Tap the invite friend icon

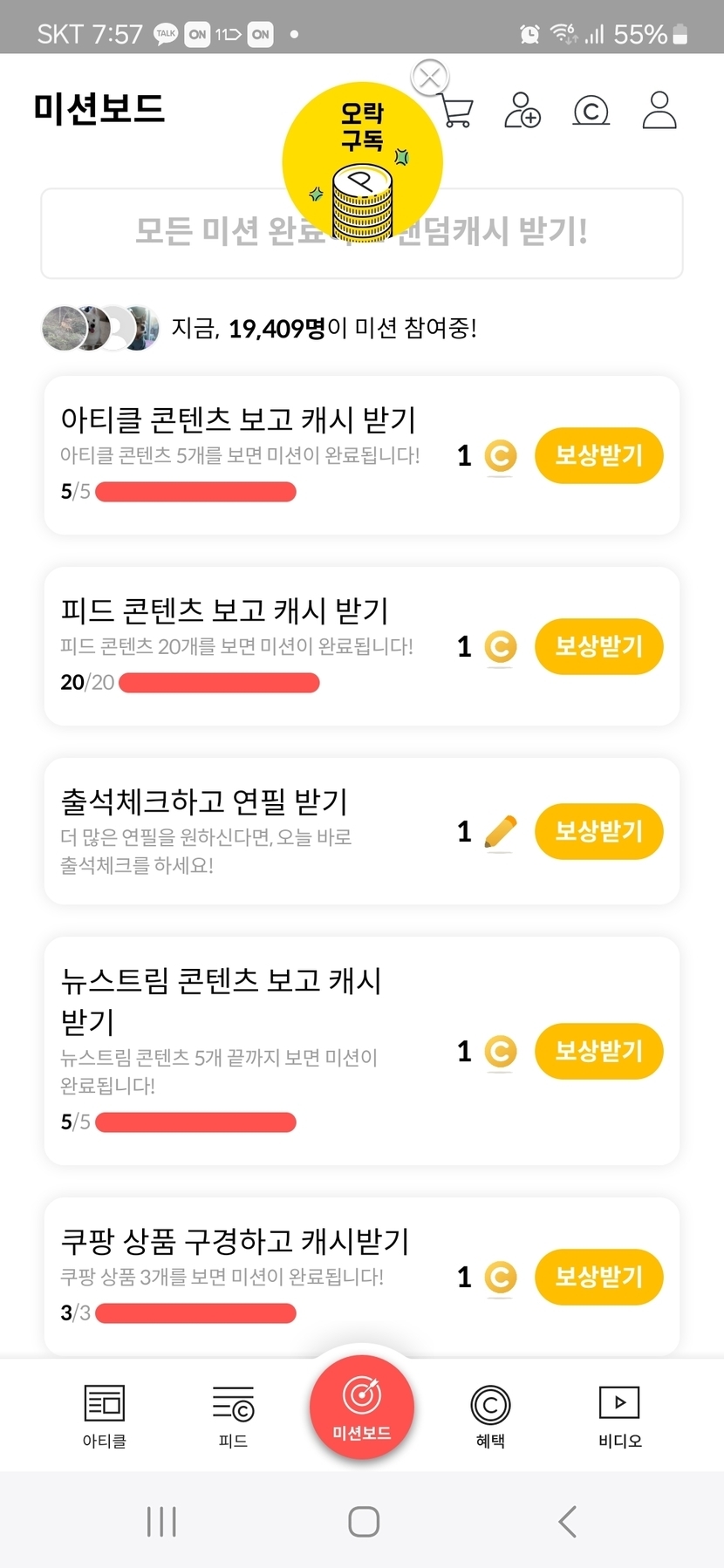pos(523,111)
